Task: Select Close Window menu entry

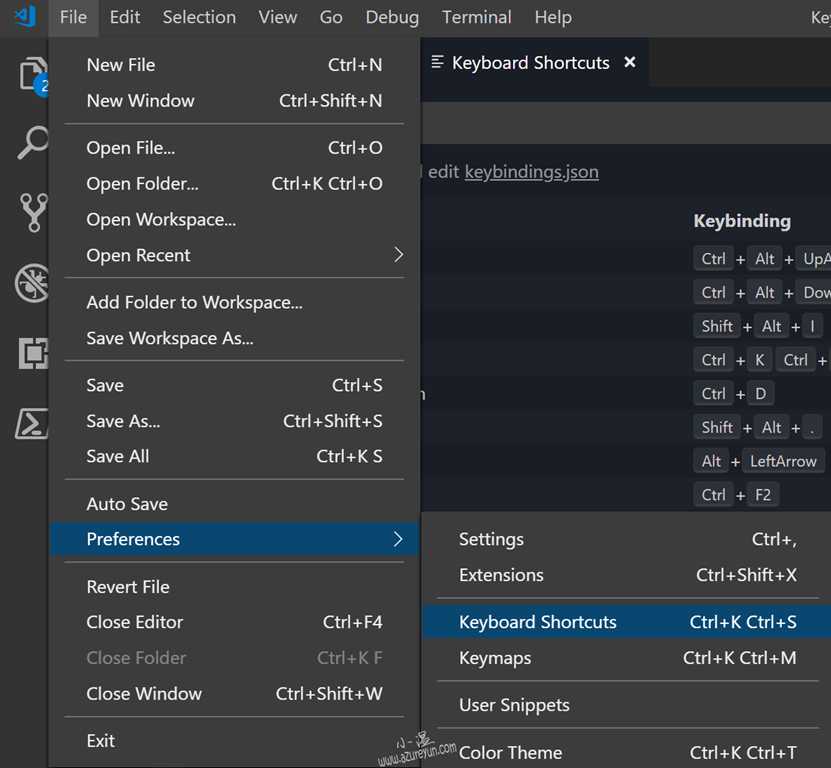Action: coord(234,694)
